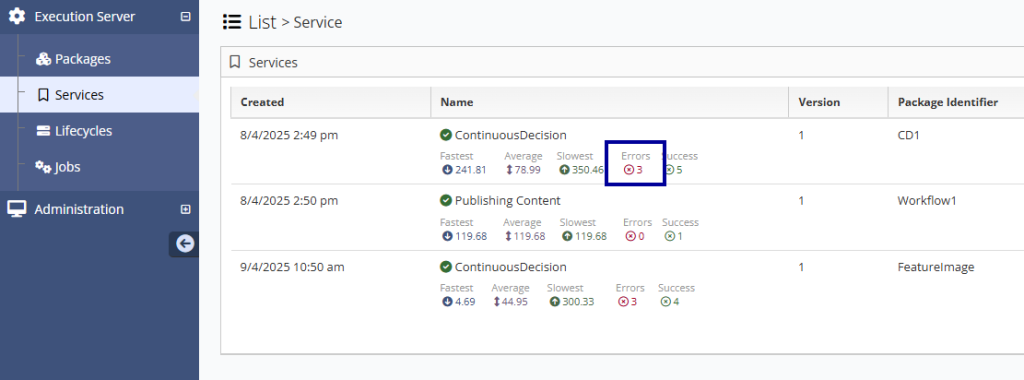Click the success icon beside 1

pos(669,236)
